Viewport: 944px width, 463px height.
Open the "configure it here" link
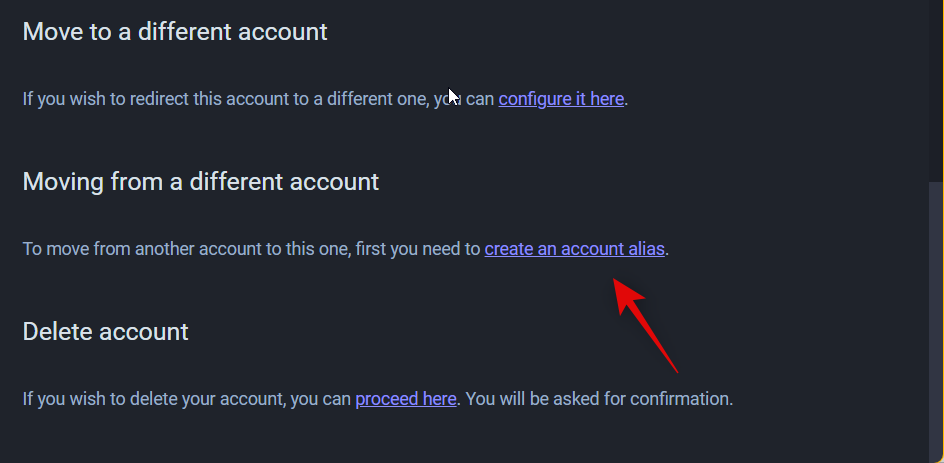click(x=561, y=99)
